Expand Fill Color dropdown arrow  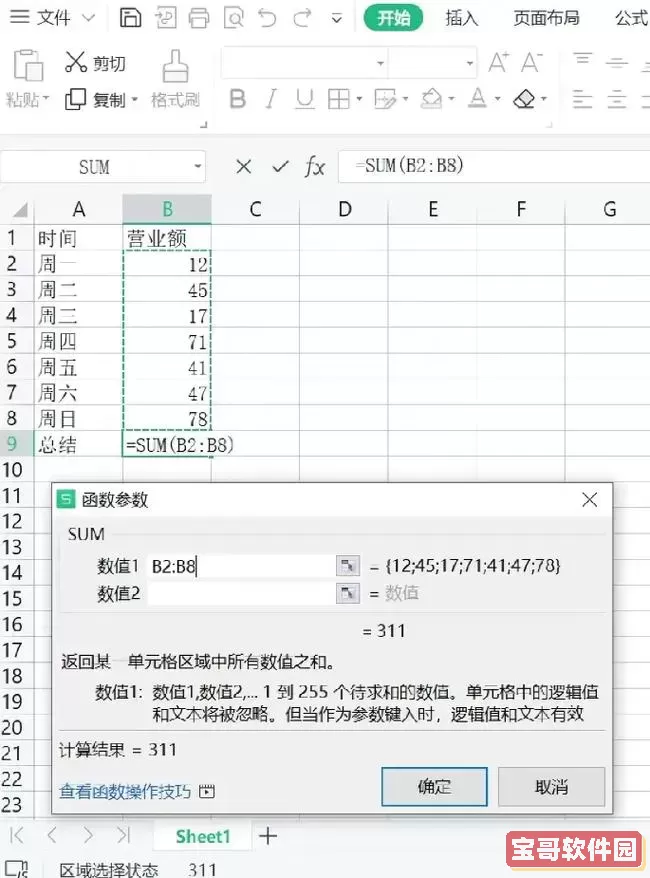point(451,99)
